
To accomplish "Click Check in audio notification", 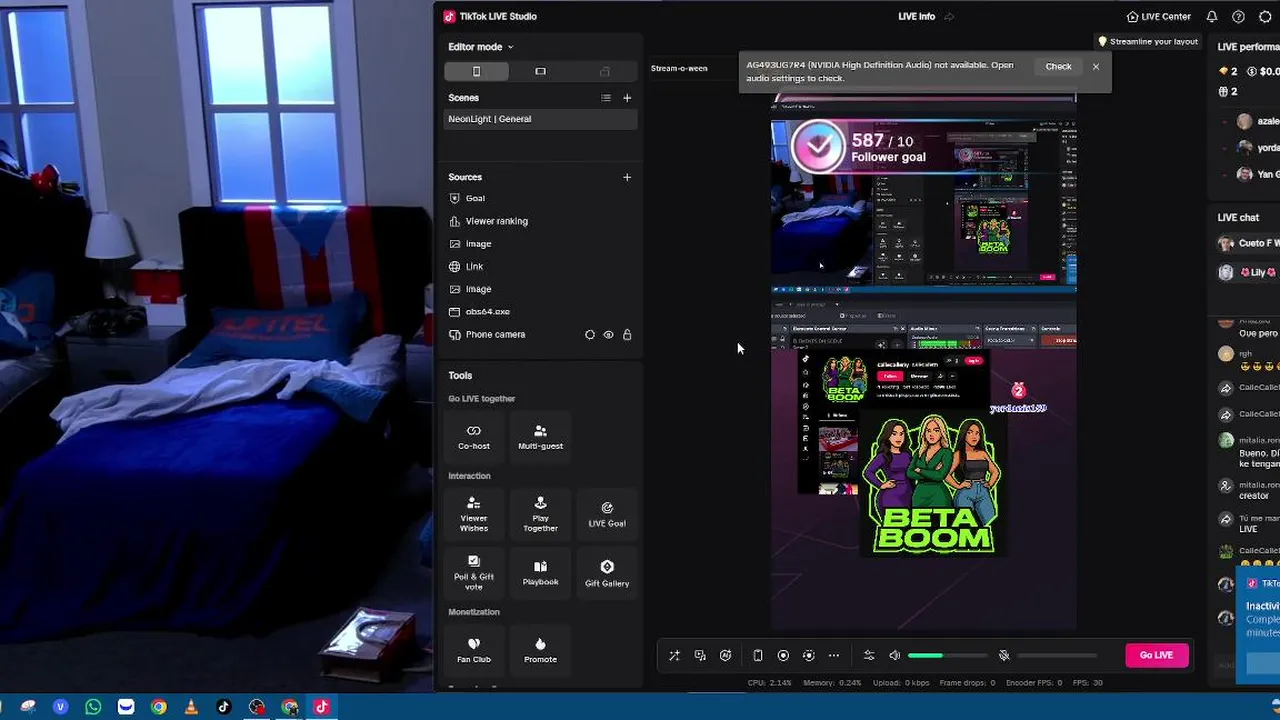I will click(1058, 67).
